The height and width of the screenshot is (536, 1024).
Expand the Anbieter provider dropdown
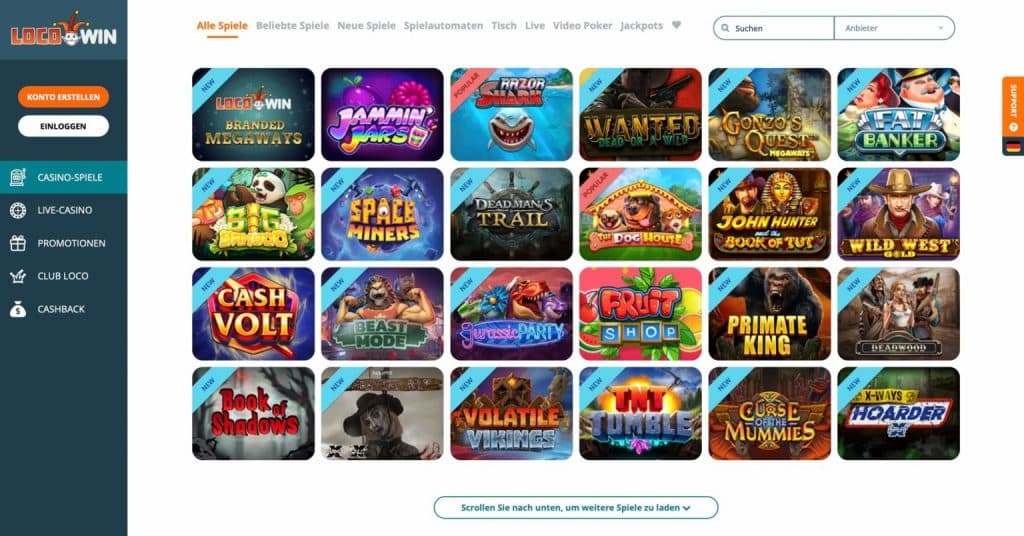(893, 28)
